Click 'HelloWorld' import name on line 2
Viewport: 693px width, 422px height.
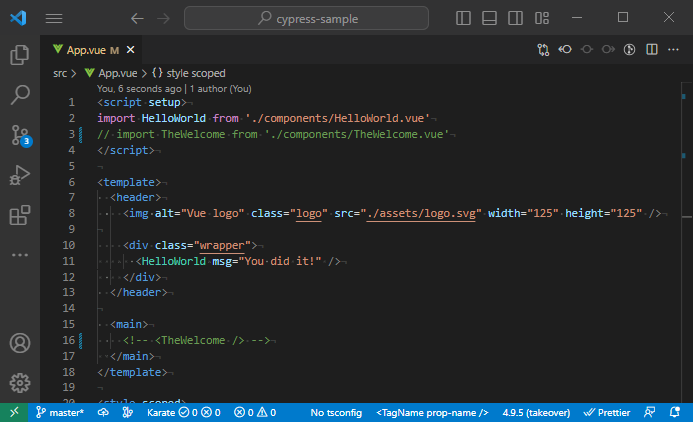(x=174, y=118)
